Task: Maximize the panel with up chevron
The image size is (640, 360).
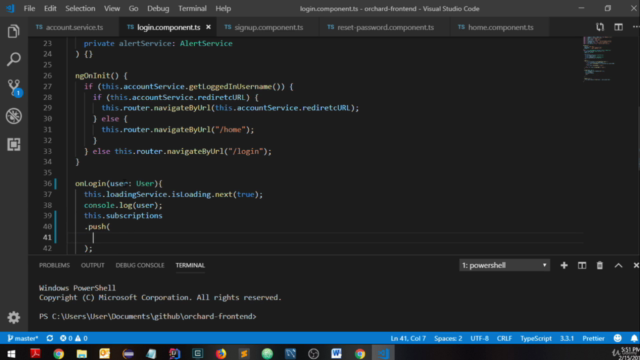Action: click(618, 265)
